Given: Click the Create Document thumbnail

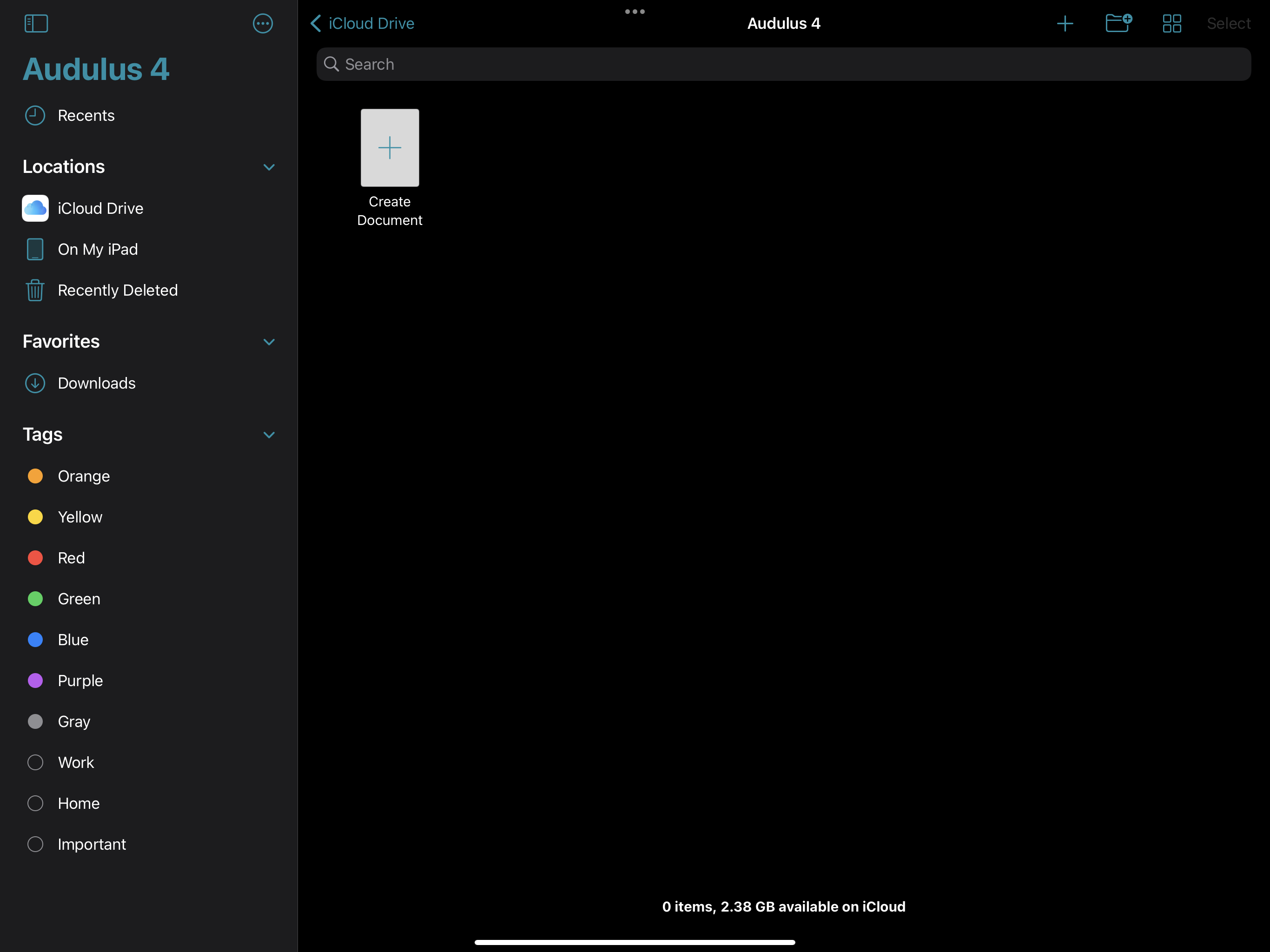Looking at the screenshot, I should [x=389, y=148].
